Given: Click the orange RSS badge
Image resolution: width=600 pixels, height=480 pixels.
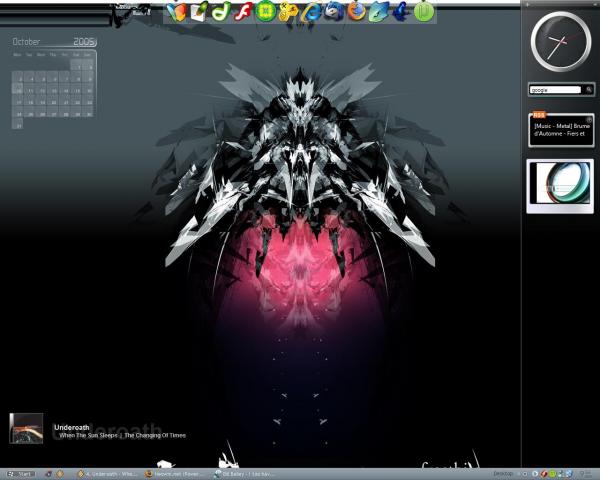Looking at the screenshot, I should click(539, 115).
